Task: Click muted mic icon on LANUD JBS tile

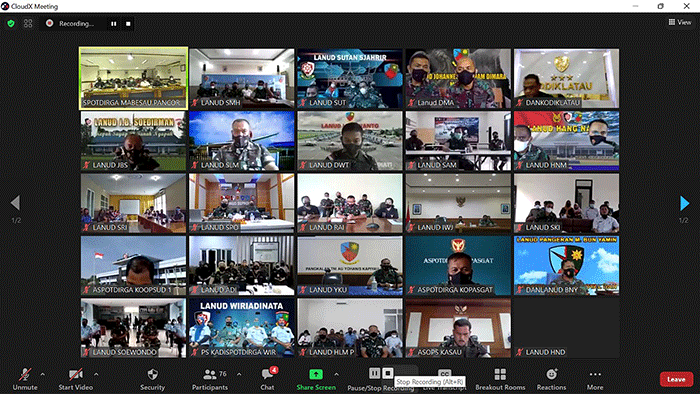Action: (86, 165)
